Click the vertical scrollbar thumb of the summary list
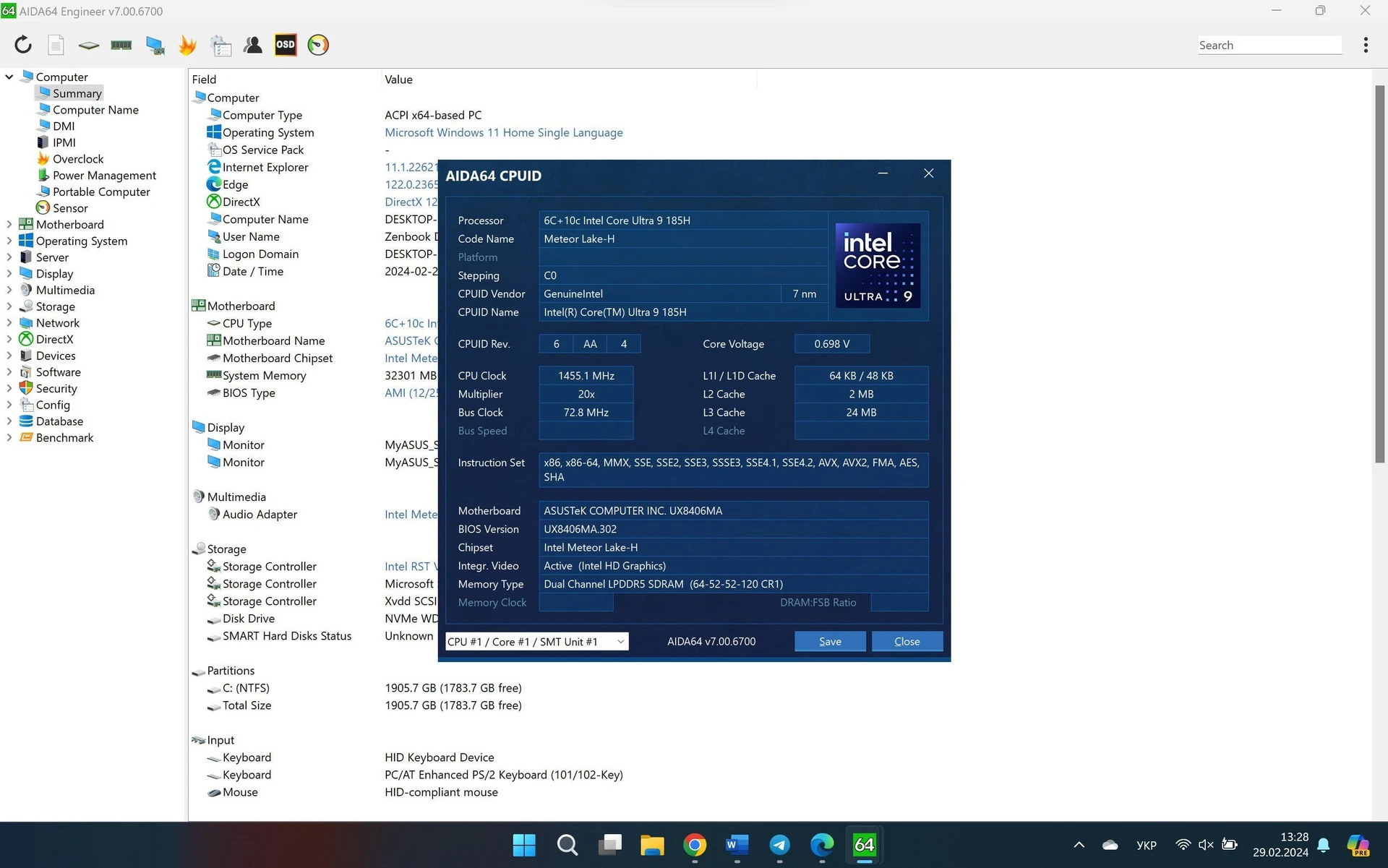The height and width of the screenshot is (868, 1388). pos(1379,275)
